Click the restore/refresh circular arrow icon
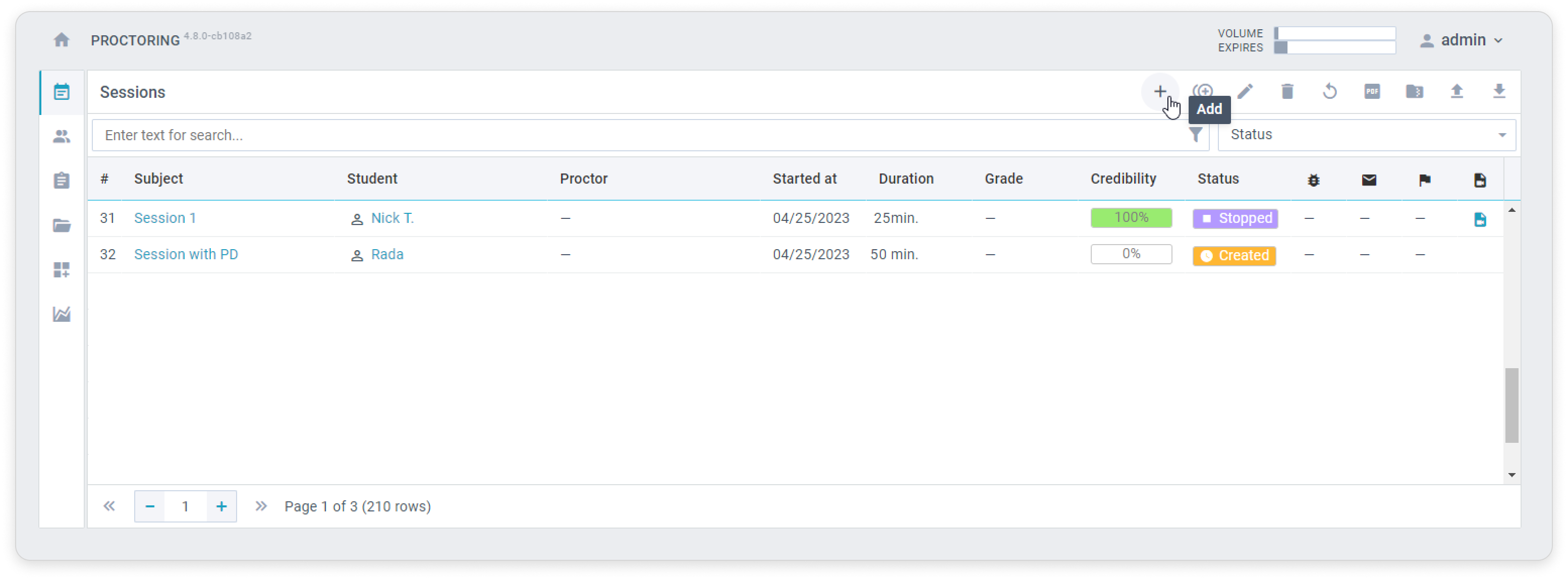 [1330, 91]
